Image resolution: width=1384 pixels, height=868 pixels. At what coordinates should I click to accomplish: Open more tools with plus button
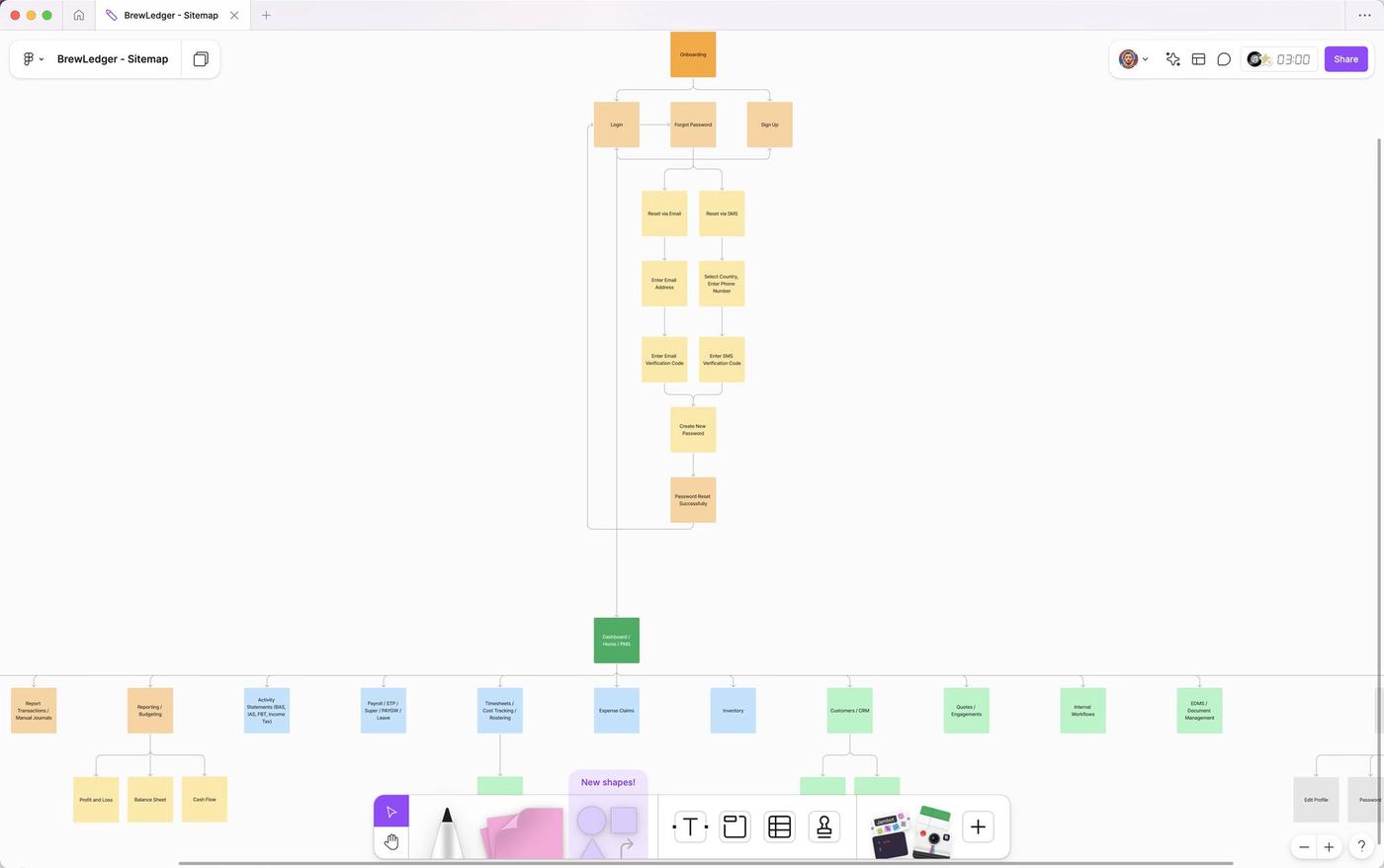(x=978, y=826)
